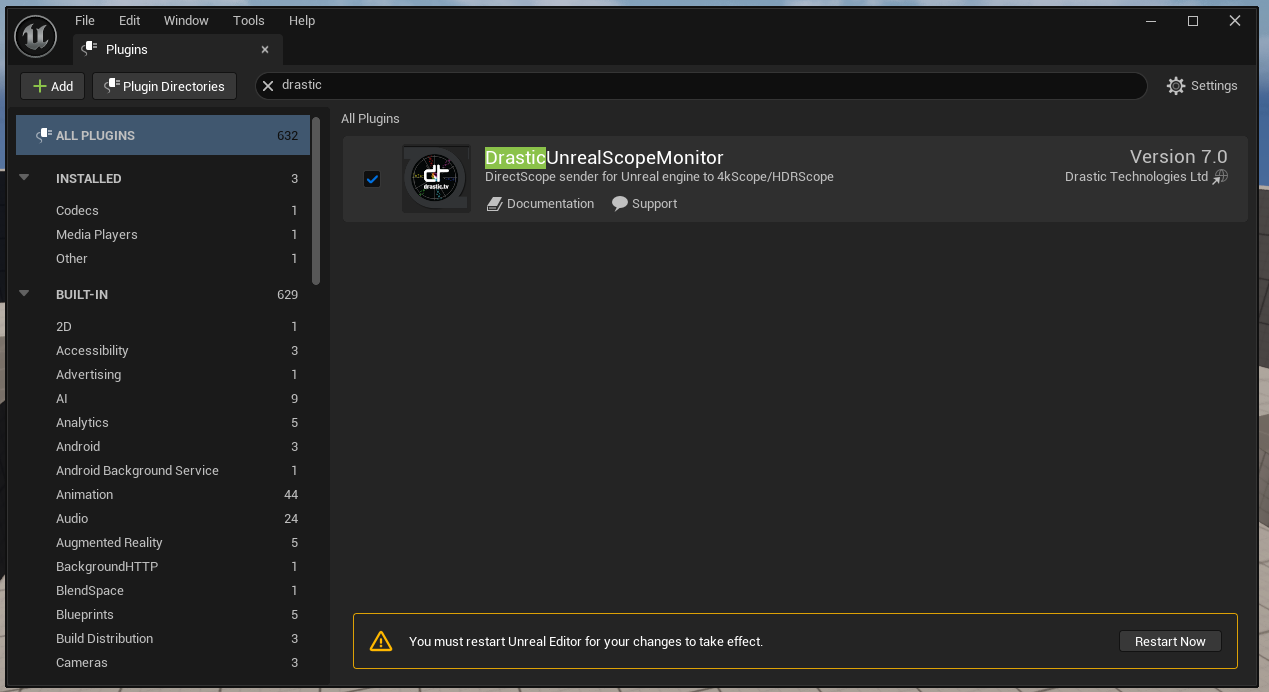
Task: Click the Unreal Engine logo icon
Action: (x=35, y=36)
